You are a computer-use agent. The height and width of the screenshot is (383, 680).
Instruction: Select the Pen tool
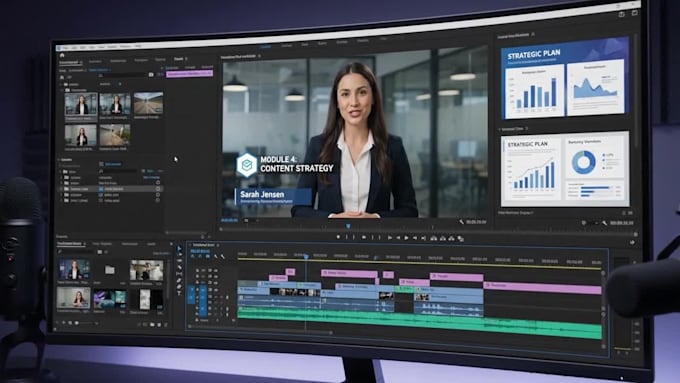(x=180, y=281)
